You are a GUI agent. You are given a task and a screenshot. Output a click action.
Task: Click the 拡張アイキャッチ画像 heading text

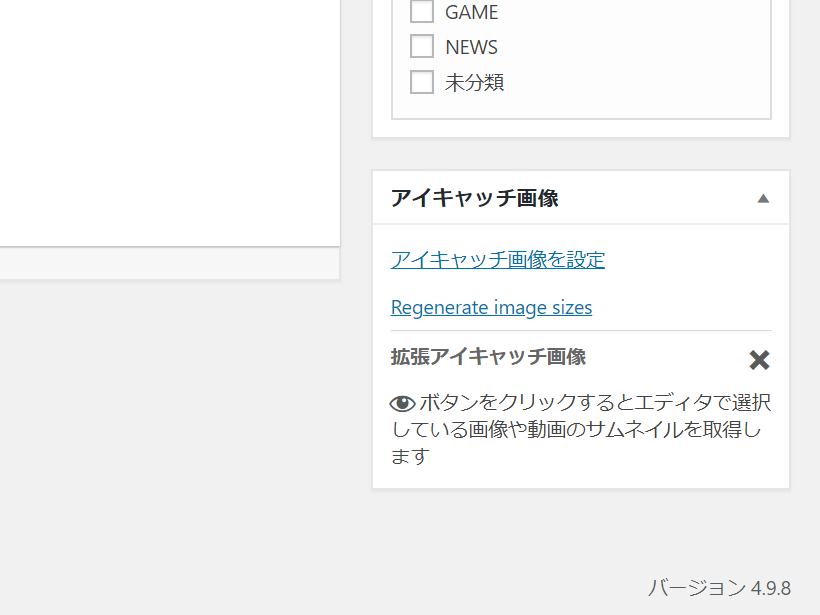[488, 357]
